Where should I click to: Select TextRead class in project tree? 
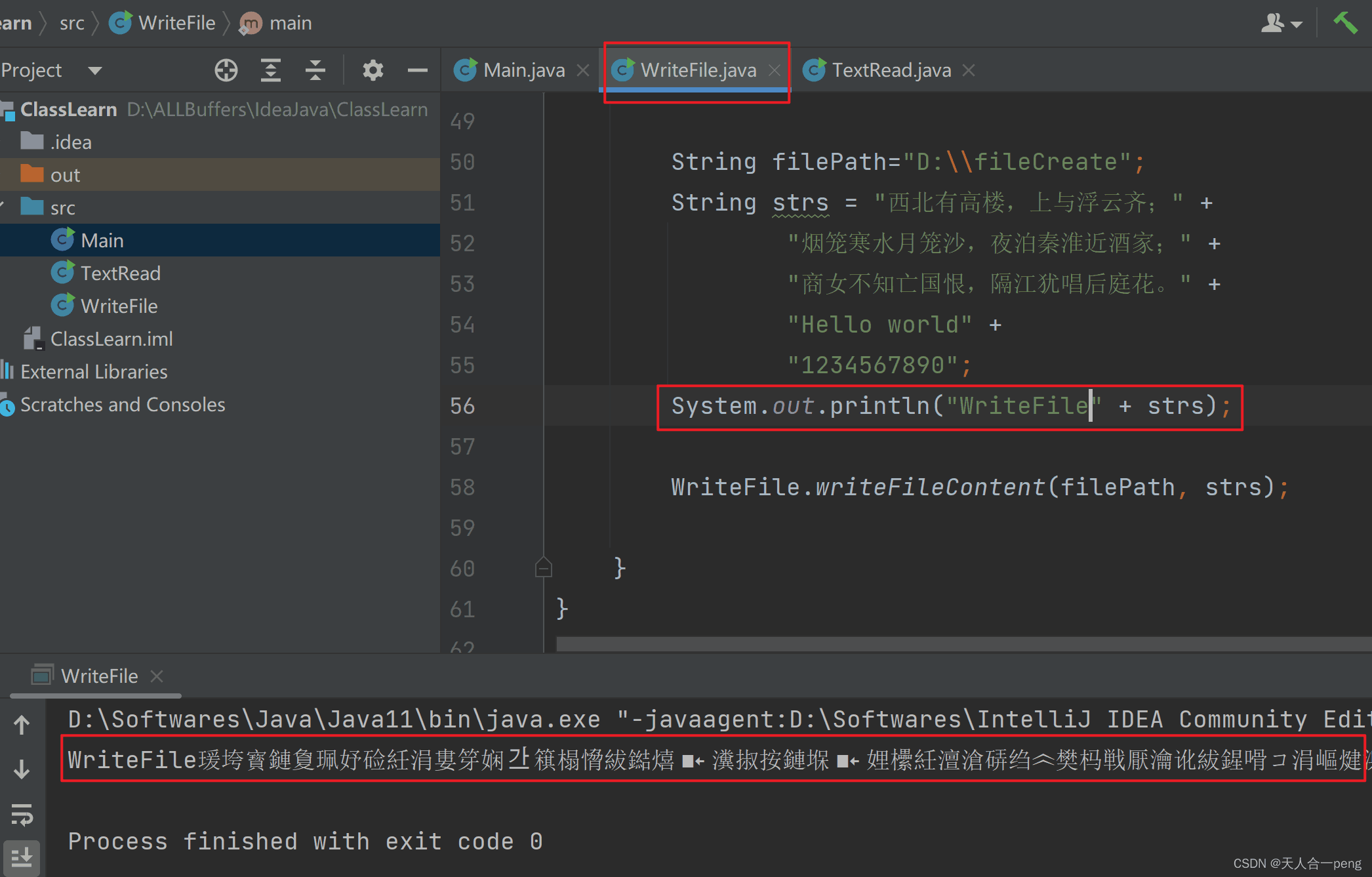tap(120, 274)
